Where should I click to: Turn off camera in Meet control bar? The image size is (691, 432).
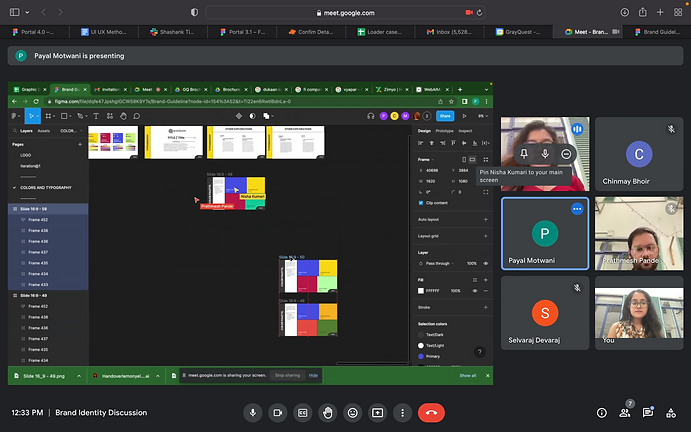click(x=278, y=413)
